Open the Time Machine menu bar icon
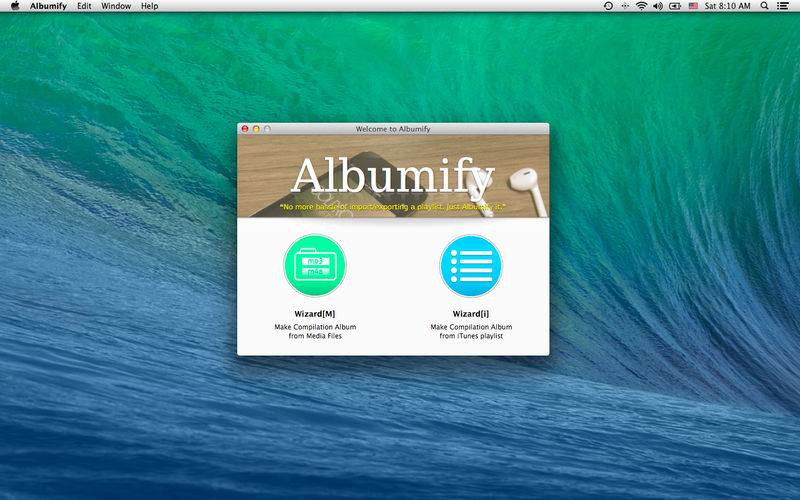This screenshot has width=800, height=500. [608, 6]
